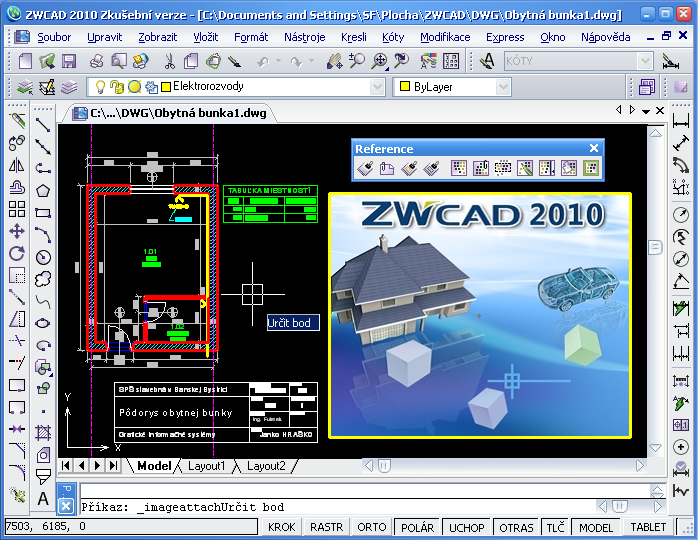The height and width of the screenshot is (540, 698).
Task: Select the Polygon draw tool
Action: coord(43,189)
